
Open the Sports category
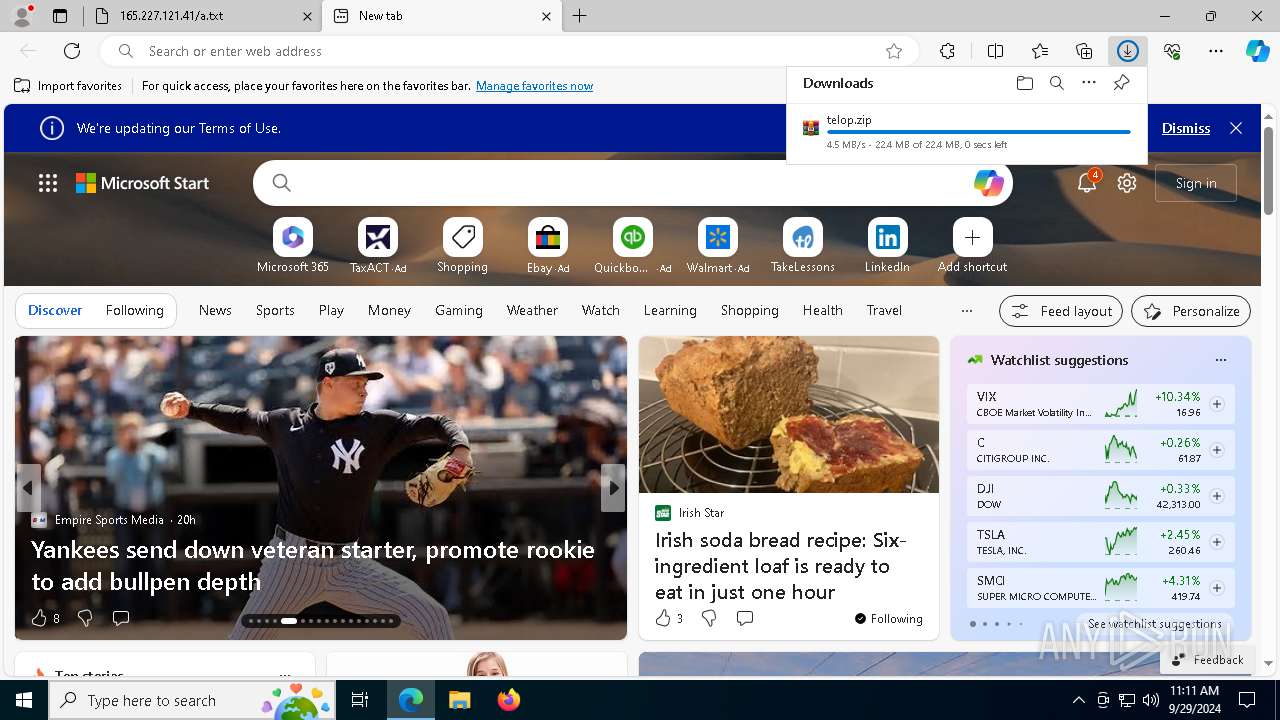tap(275, 311)
